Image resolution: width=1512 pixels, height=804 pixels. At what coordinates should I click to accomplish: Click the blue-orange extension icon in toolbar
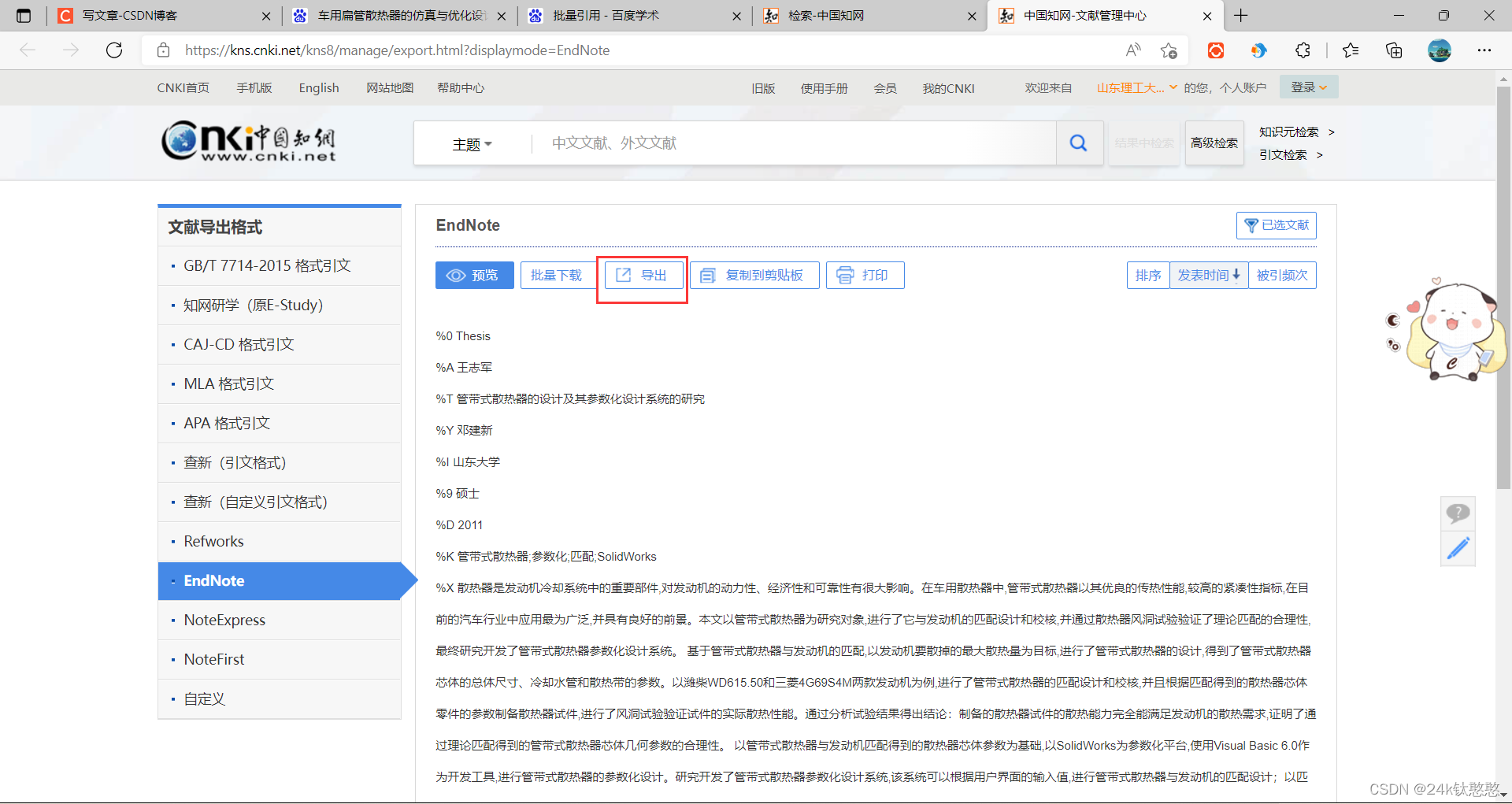[1258, 50]
